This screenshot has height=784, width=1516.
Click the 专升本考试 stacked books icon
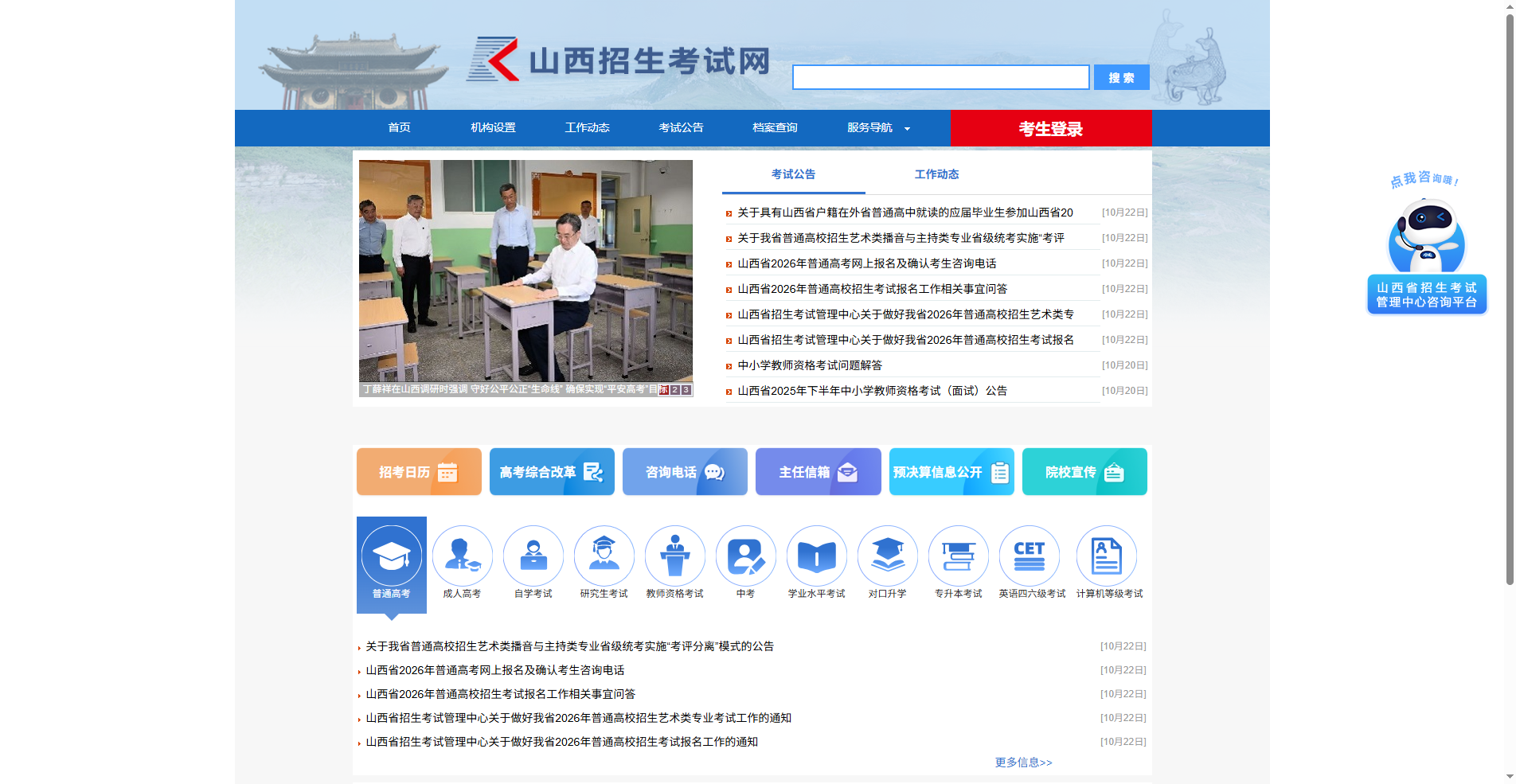click(958, 555)
